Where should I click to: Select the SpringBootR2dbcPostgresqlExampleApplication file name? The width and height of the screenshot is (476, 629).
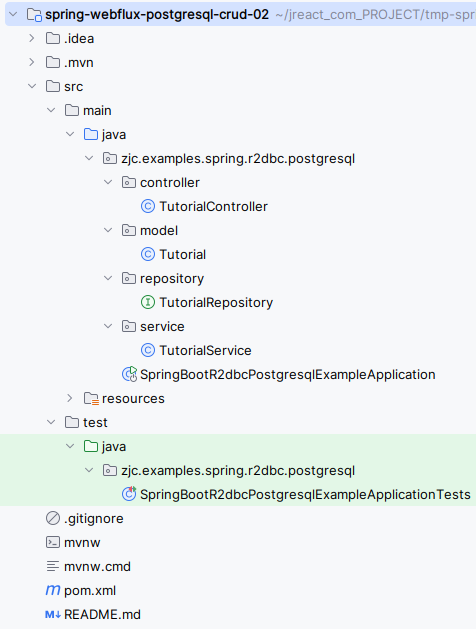pos(288,375)
